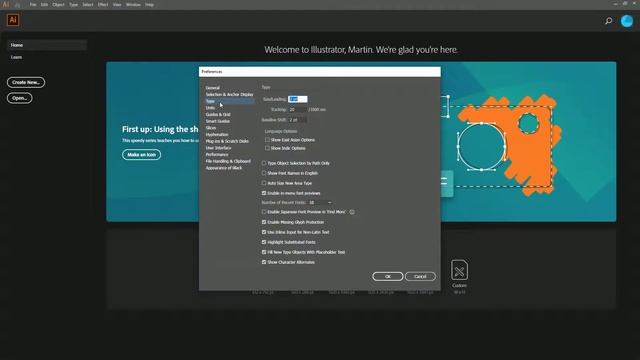Open the Help menu
The height and width of the screenshot is (360, 640).
click(149, 4)
